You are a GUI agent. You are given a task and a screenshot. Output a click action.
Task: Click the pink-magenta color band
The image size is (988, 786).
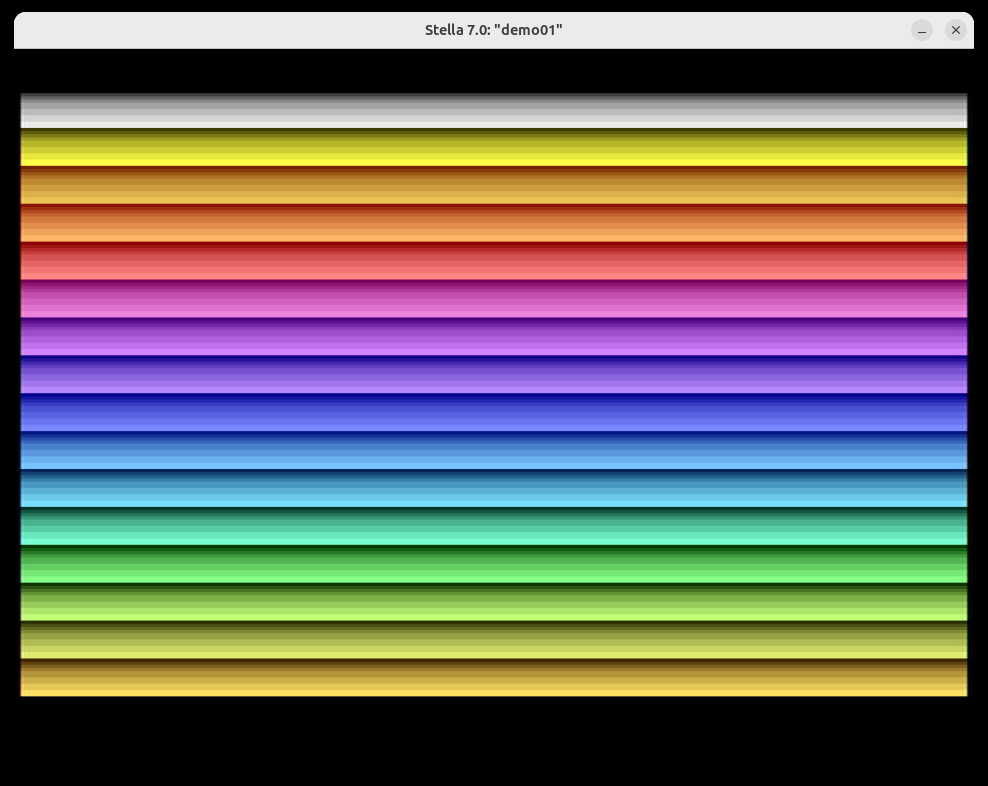click(x=493, y=299)
